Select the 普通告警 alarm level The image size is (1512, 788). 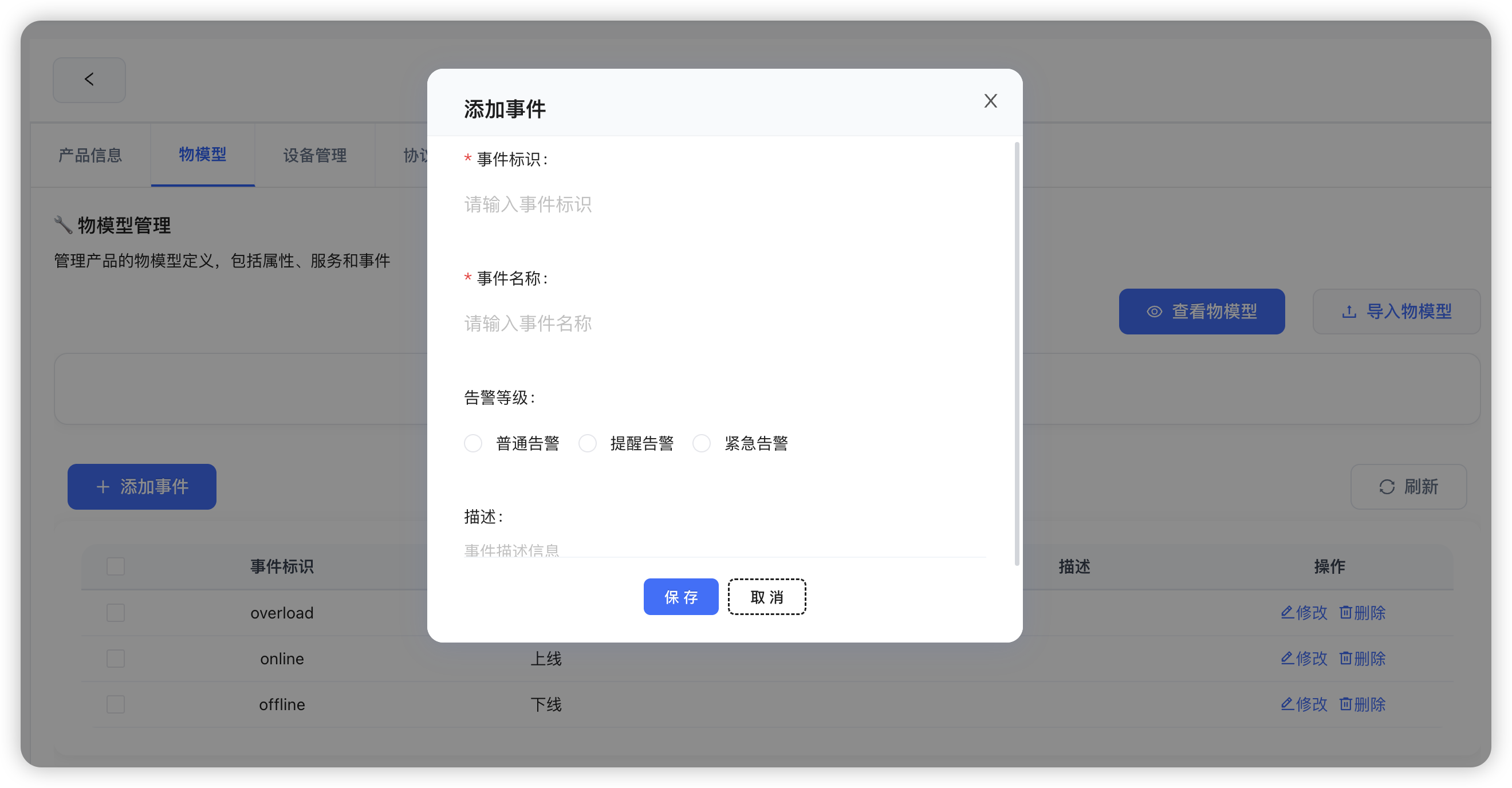[473, 443]
